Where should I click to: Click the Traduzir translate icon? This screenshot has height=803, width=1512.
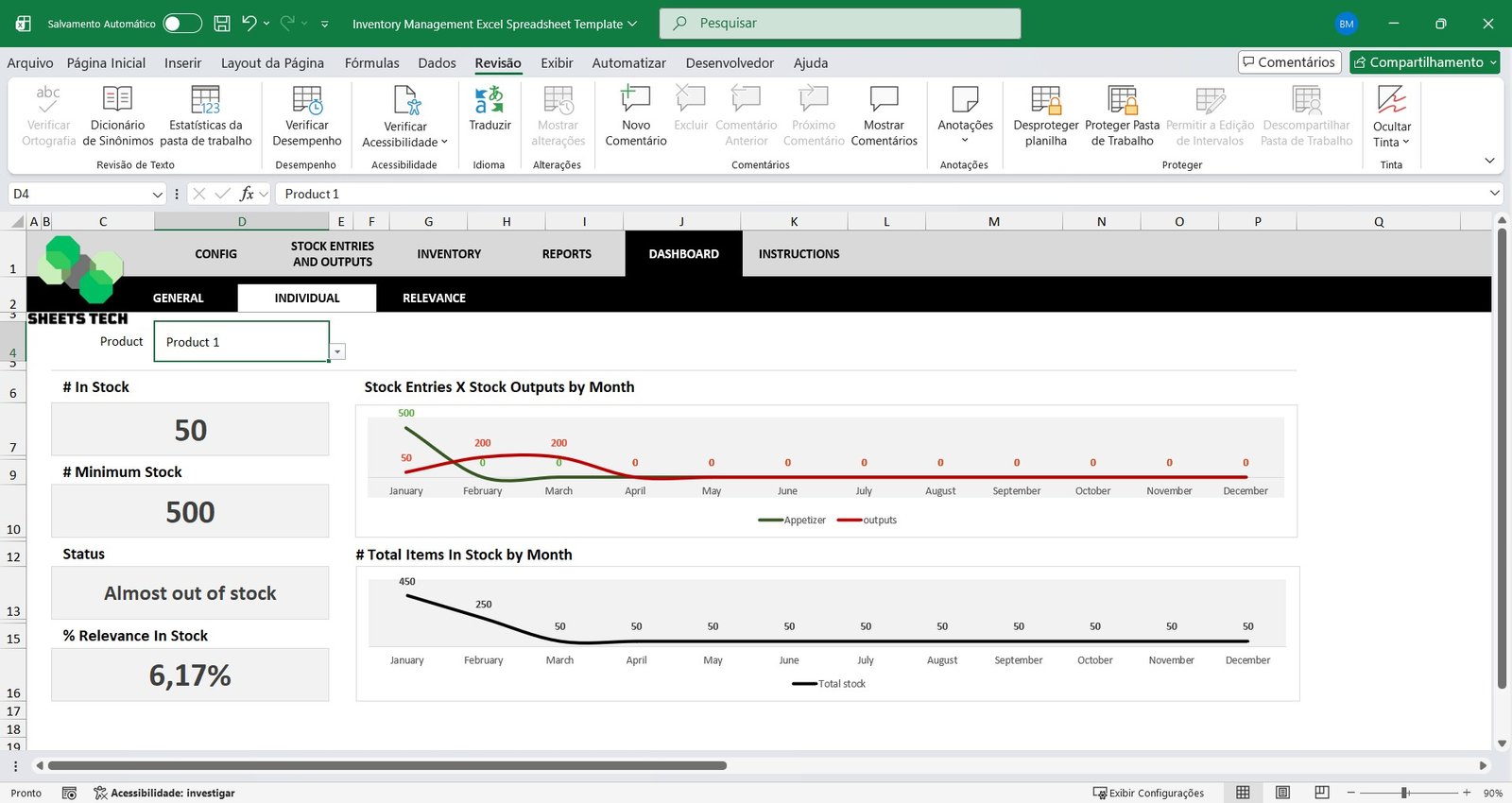[x=489, y=101]
